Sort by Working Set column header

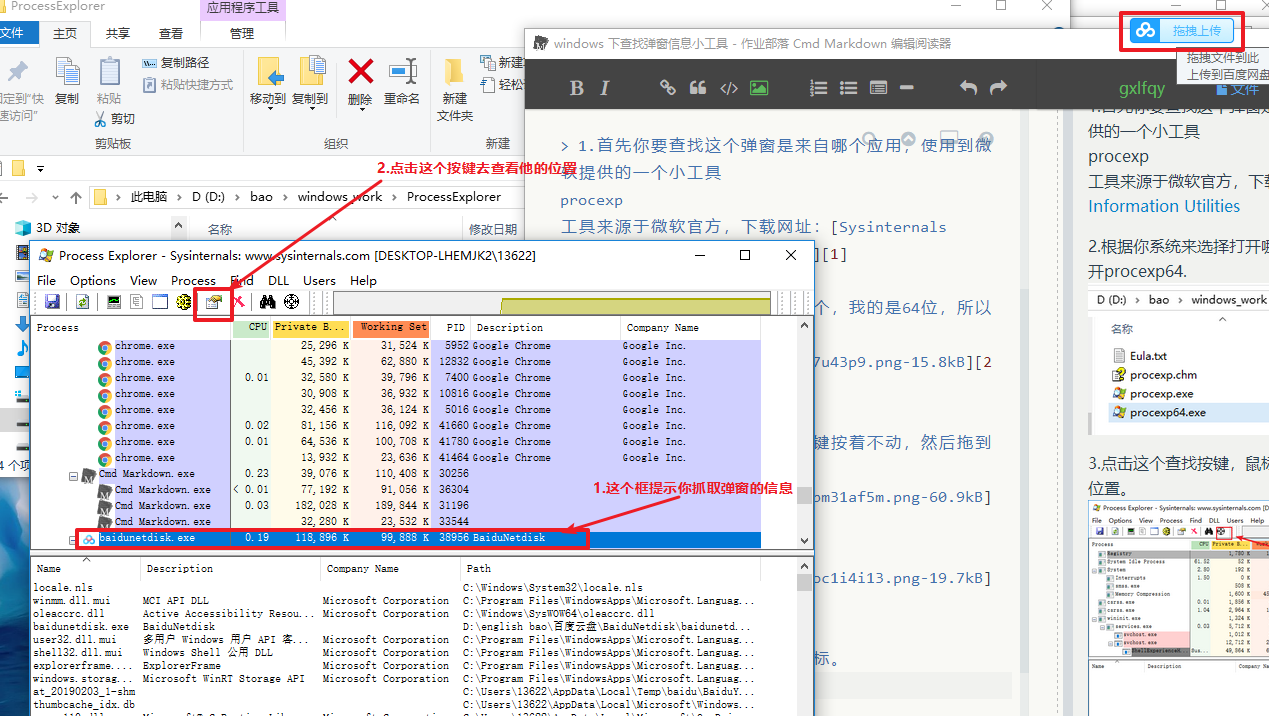tap(392, 328)
